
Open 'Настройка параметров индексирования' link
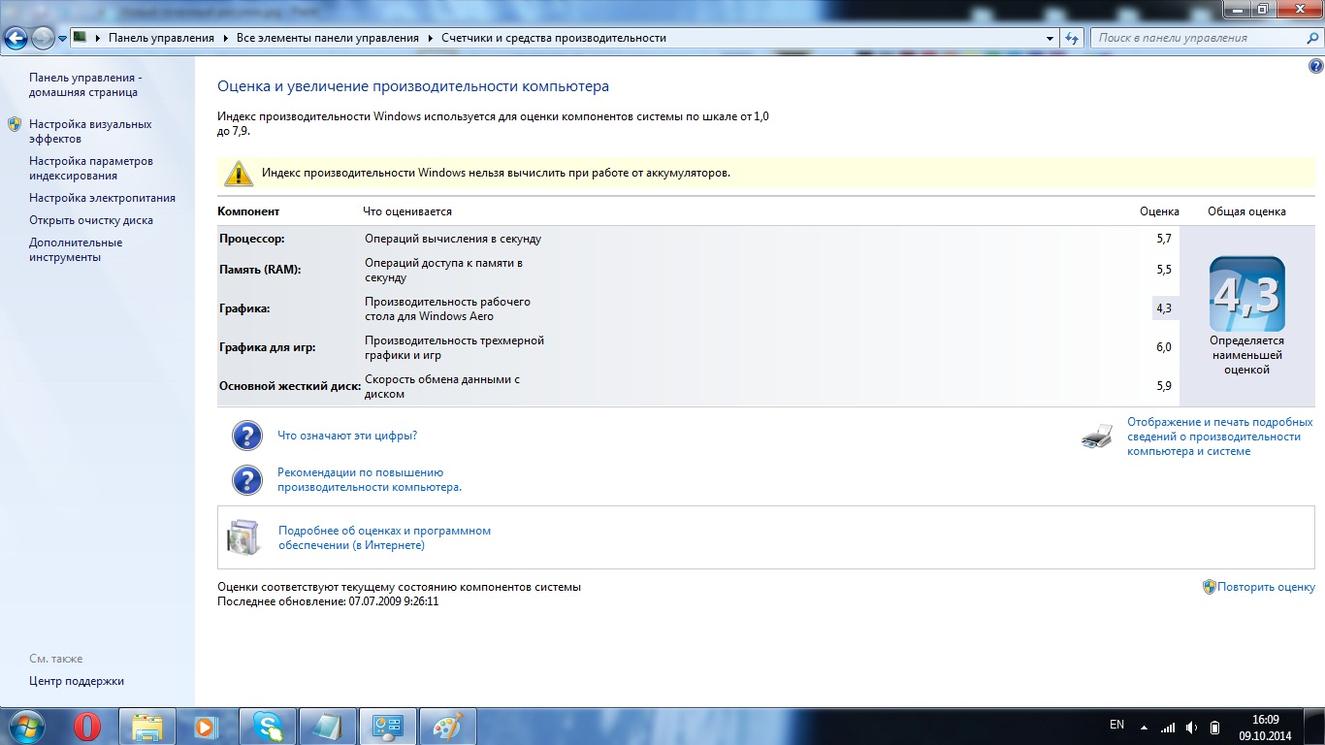click(x=91, y=168)
